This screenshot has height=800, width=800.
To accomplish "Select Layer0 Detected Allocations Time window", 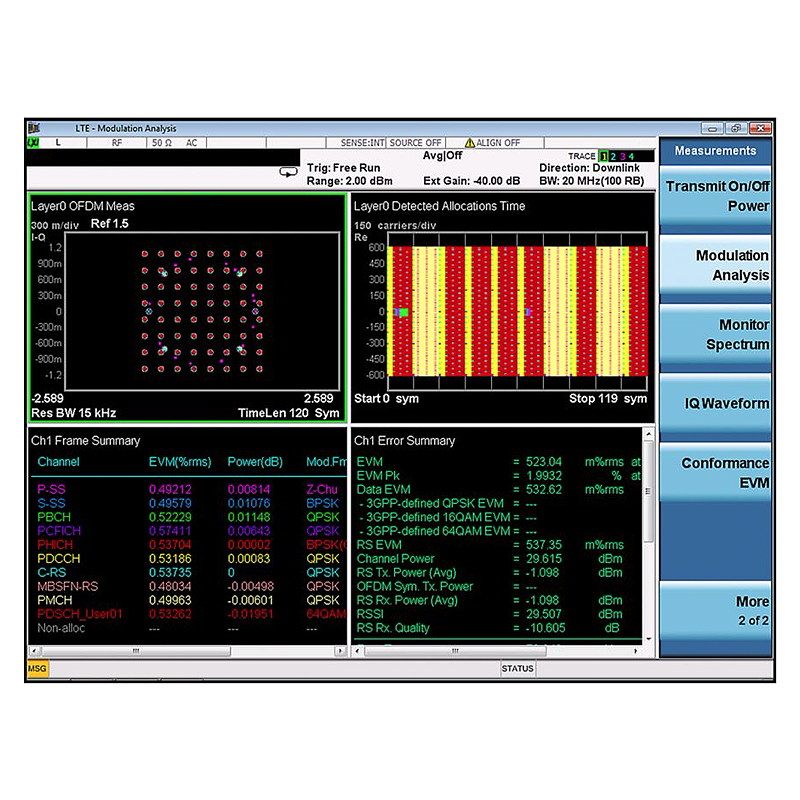I will pos(503,308).
